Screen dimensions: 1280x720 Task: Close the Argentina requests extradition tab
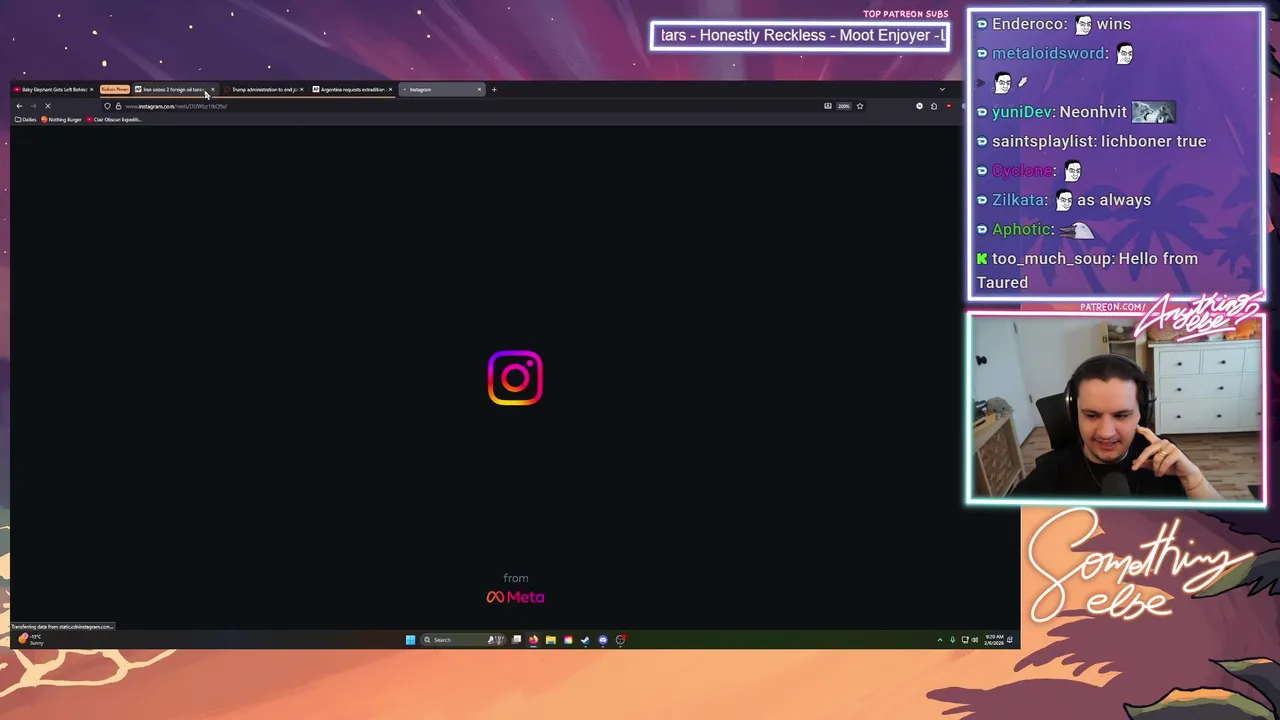[390, 89]
